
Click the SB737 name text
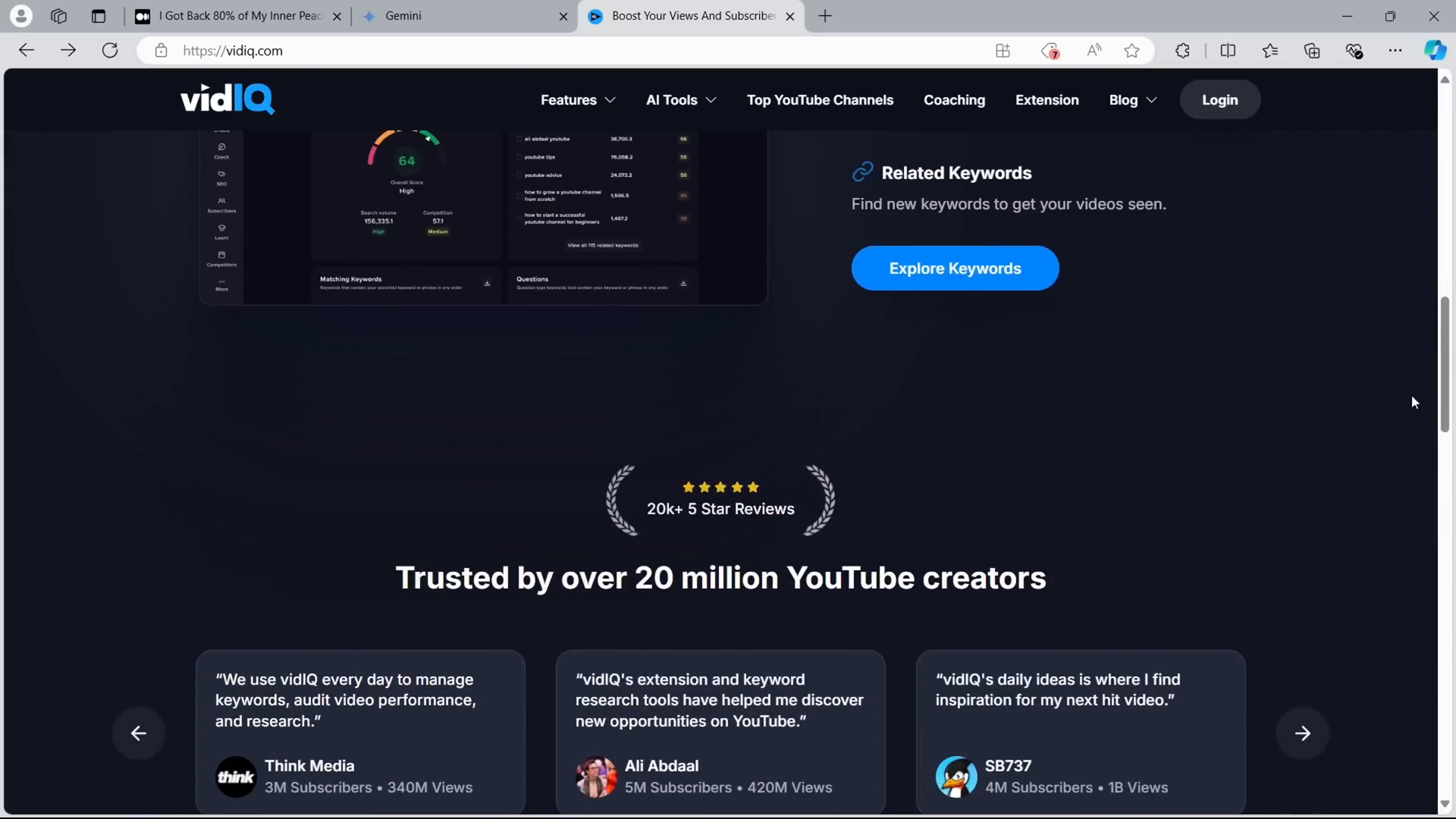(1008, 766)
